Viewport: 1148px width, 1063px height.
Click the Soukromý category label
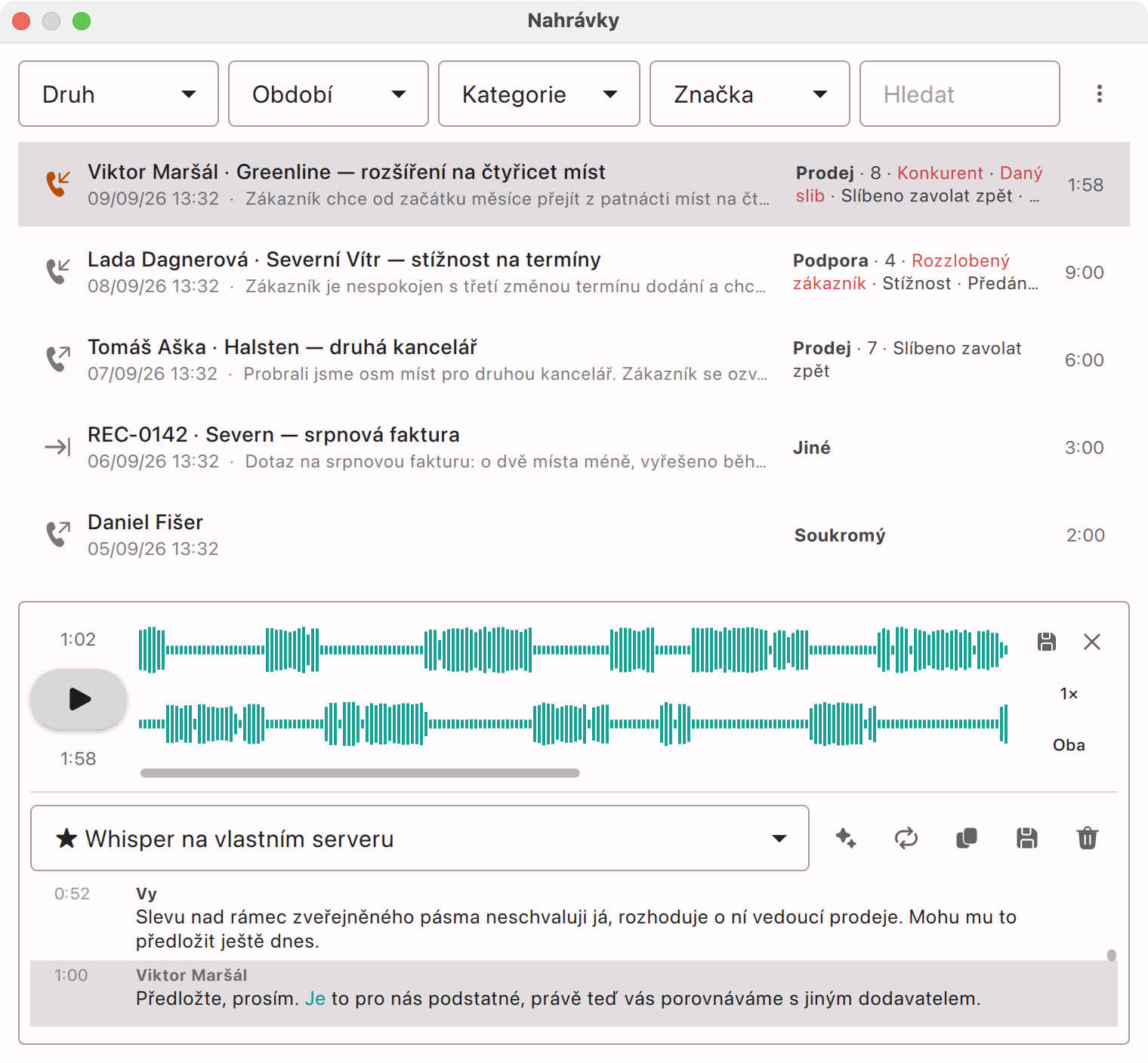click(x=840, y=535)
